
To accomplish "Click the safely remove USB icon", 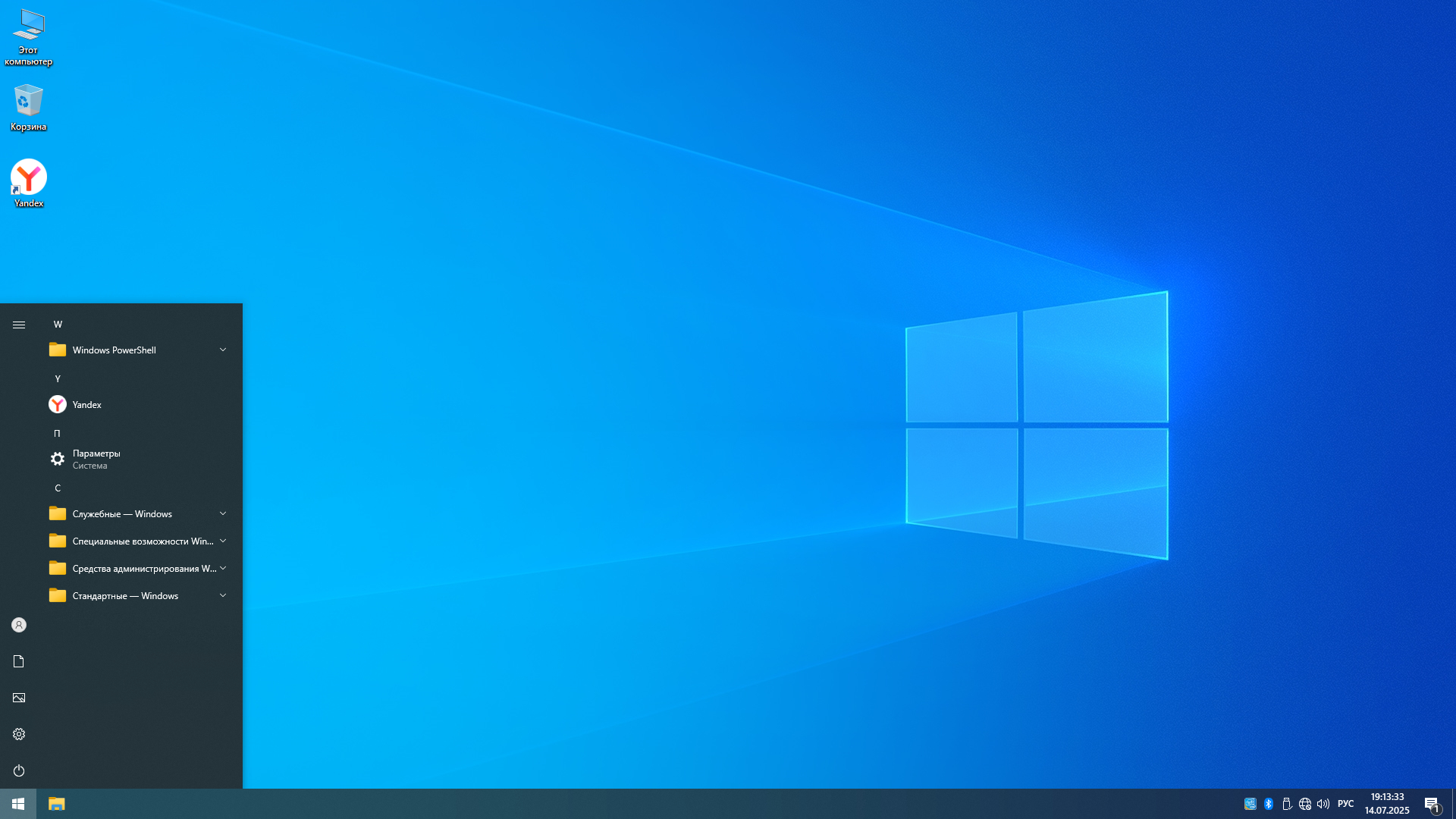I will 1287,804.
